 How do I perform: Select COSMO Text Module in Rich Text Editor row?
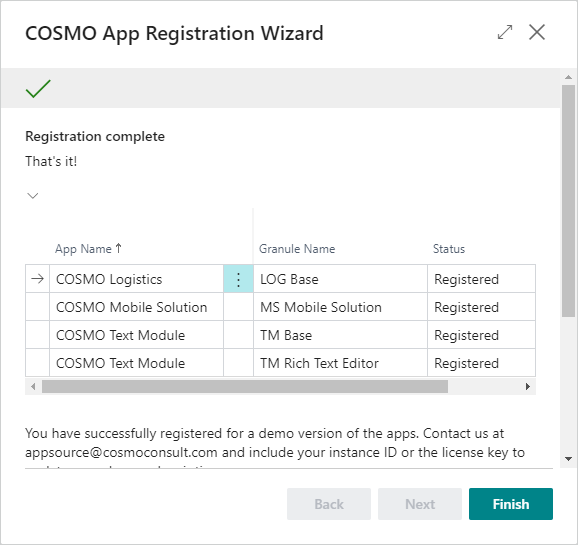tap(136, 363)
